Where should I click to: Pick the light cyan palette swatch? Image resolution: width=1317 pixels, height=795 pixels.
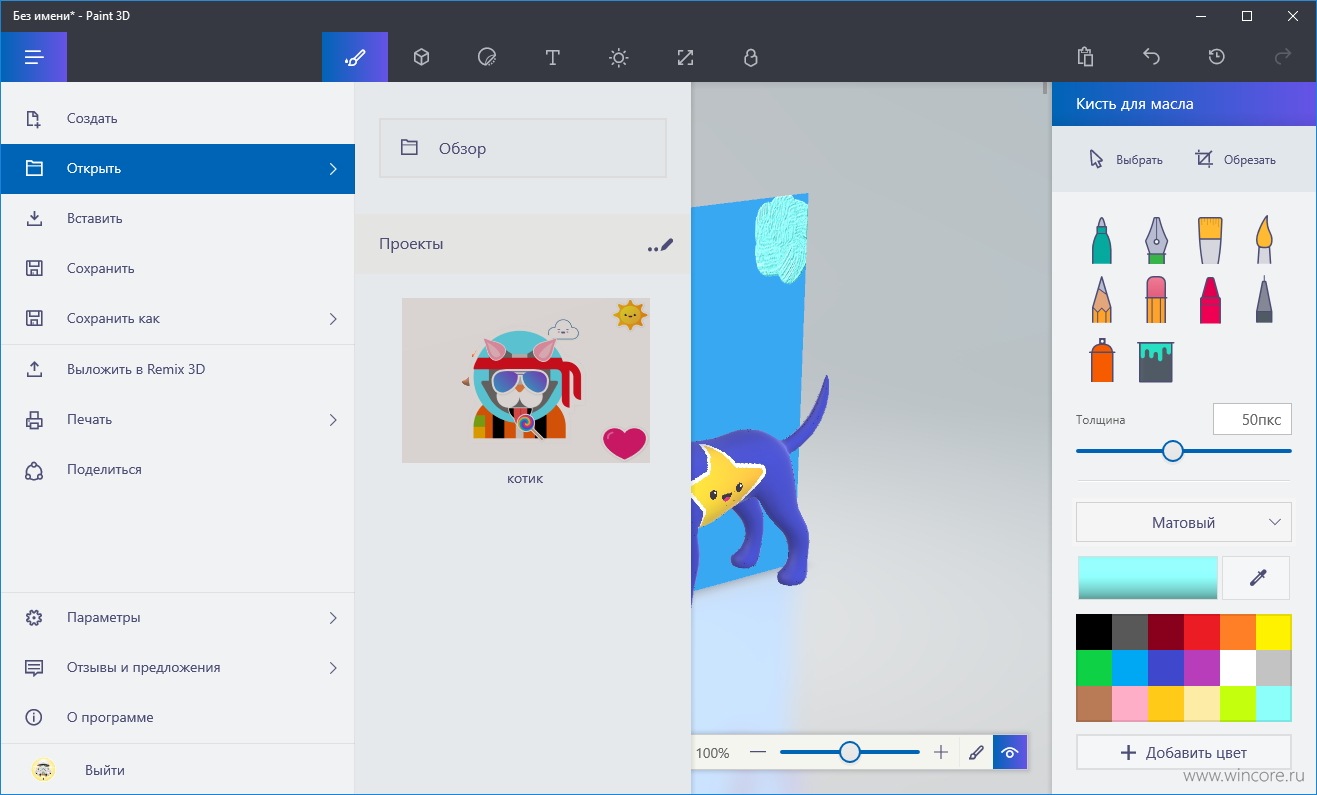(x=1274, y=704)
